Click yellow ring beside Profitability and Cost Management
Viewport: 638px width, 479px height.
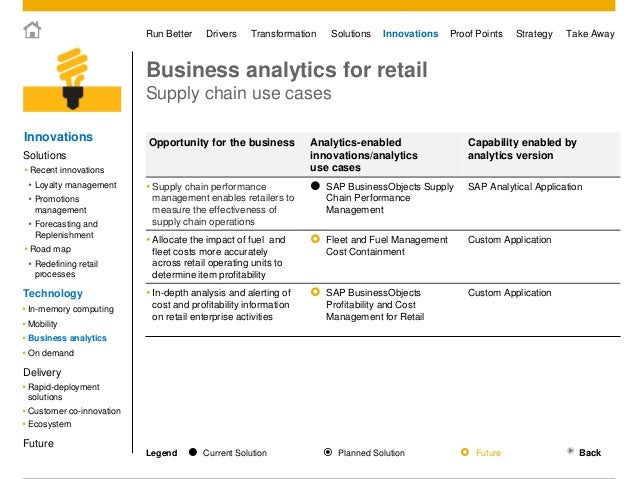coord(315,292)
